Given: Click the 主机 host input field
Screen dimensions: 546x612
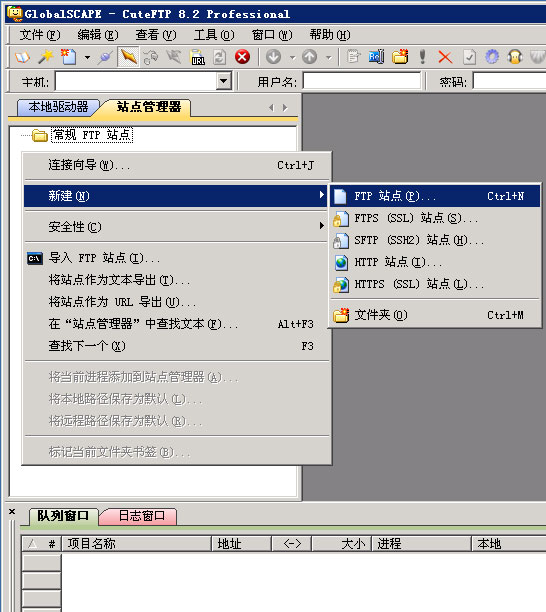Looking at the screenshot, I should 137,81.
